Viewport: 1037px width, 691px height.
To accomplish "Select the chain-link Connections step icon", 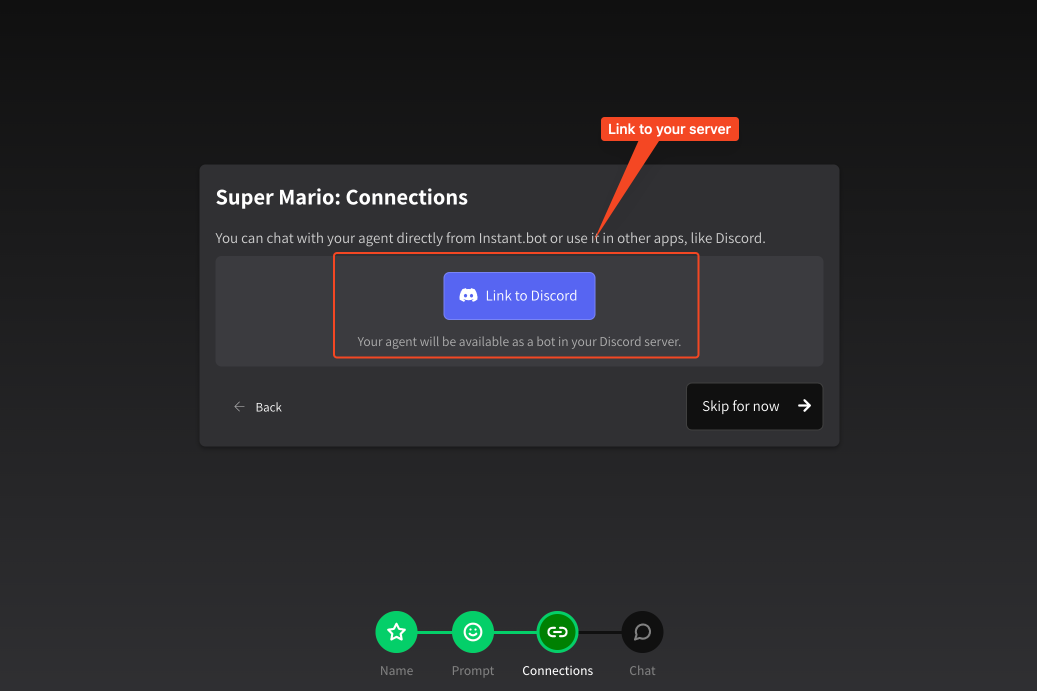I will click(x=558, y=632).
